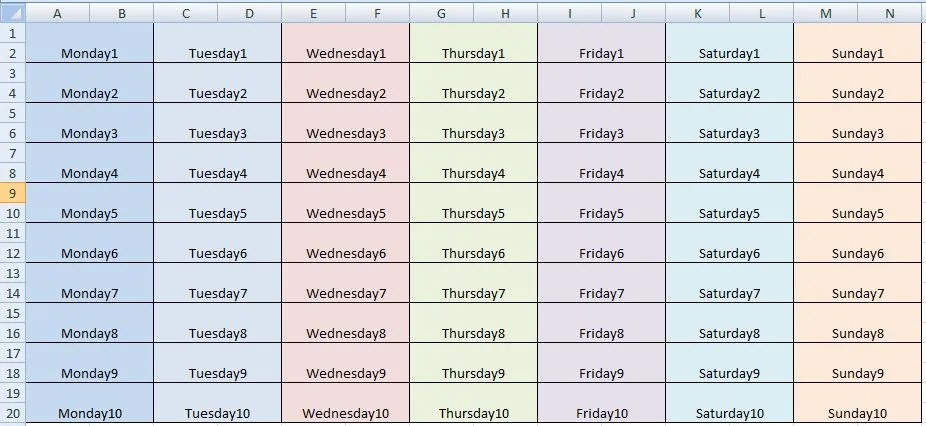Click the Thursday3 cell
926x426 pixels.
tap(474, 123)
